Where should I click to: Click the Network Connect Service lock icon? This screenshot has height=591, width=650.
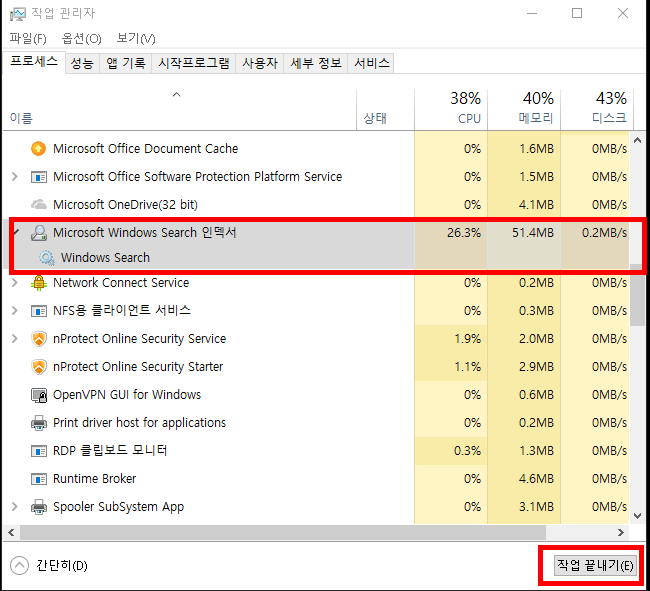tap(39, 283)
